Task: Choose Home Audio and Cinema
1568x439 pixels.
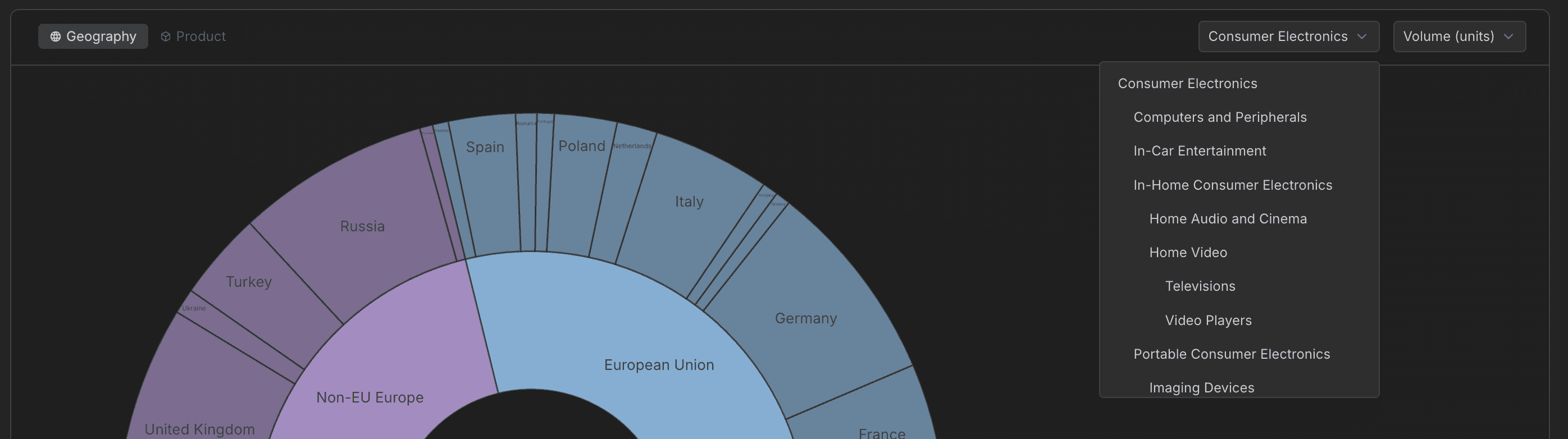Action: tap(1239, 219)
